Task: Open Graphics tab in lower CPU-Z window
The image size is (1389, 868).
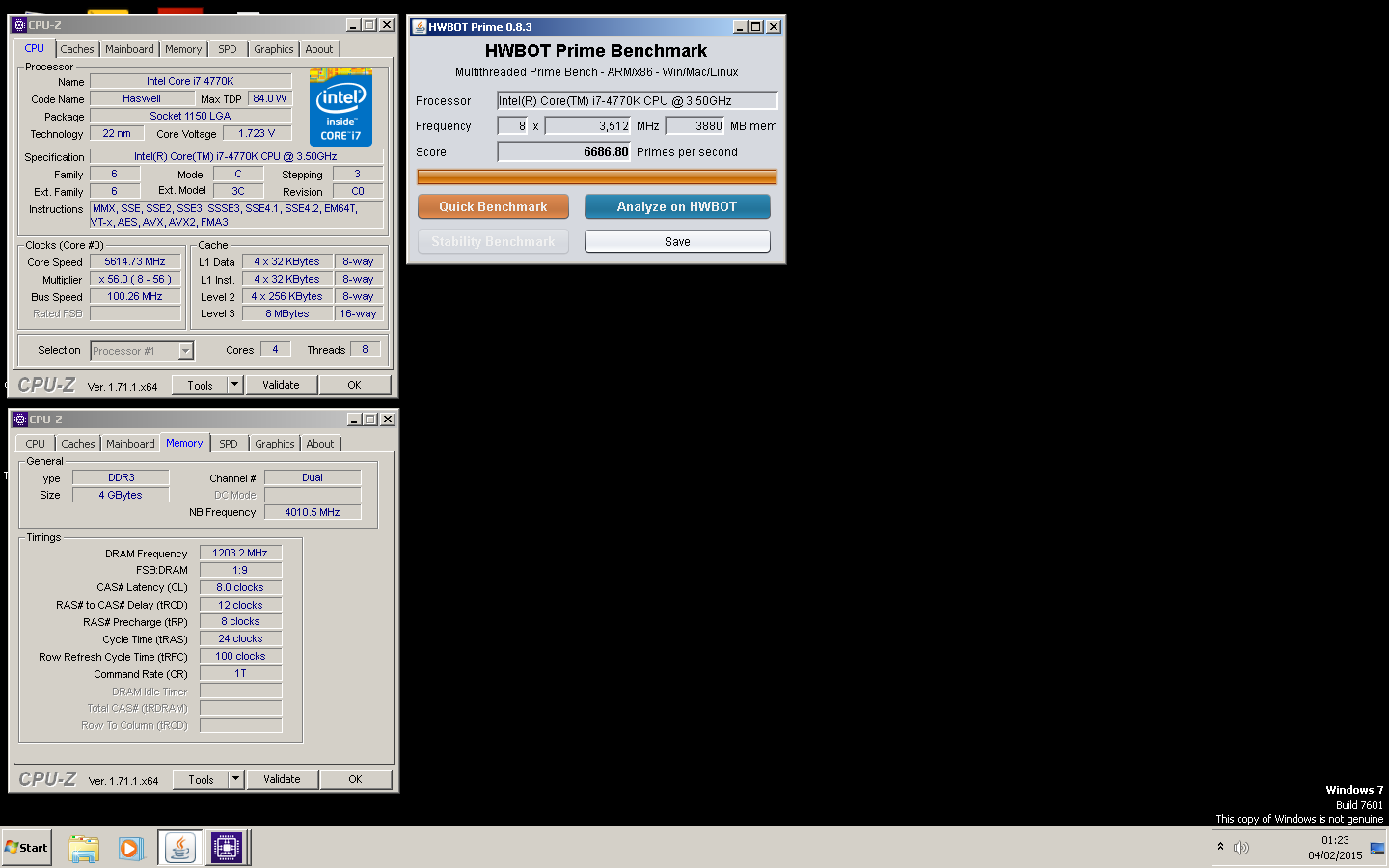Action: (275, 444)
